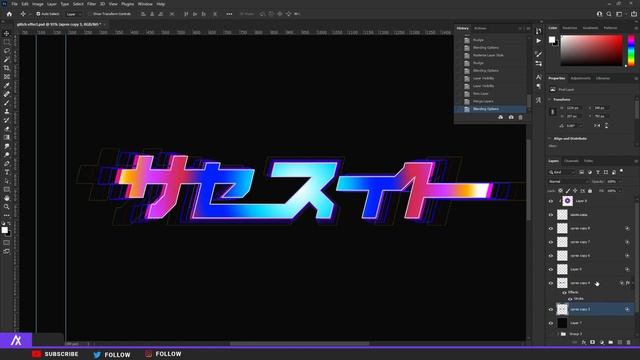Add layer style fx at Layers bottom

click(x=584, y=342)
